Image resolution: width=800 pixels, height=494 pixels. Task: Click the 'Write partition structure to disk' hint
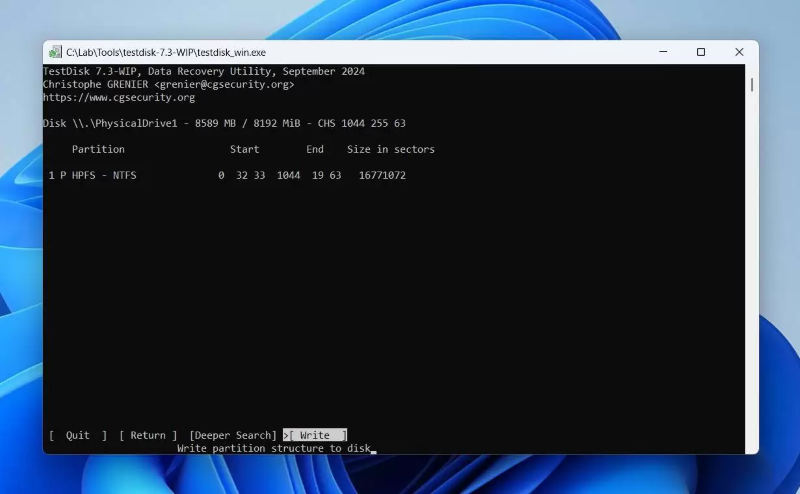tap(273, 449)
